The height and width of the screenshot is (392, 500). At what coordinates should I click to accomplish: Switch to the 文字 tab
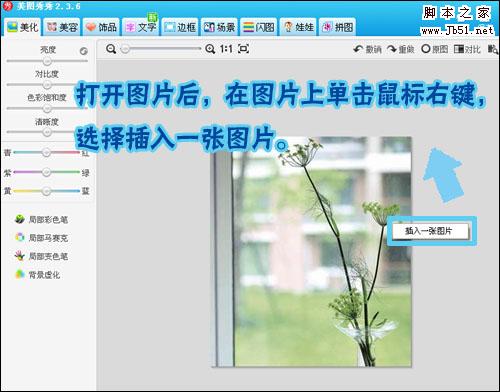click(x=141, y=27)
